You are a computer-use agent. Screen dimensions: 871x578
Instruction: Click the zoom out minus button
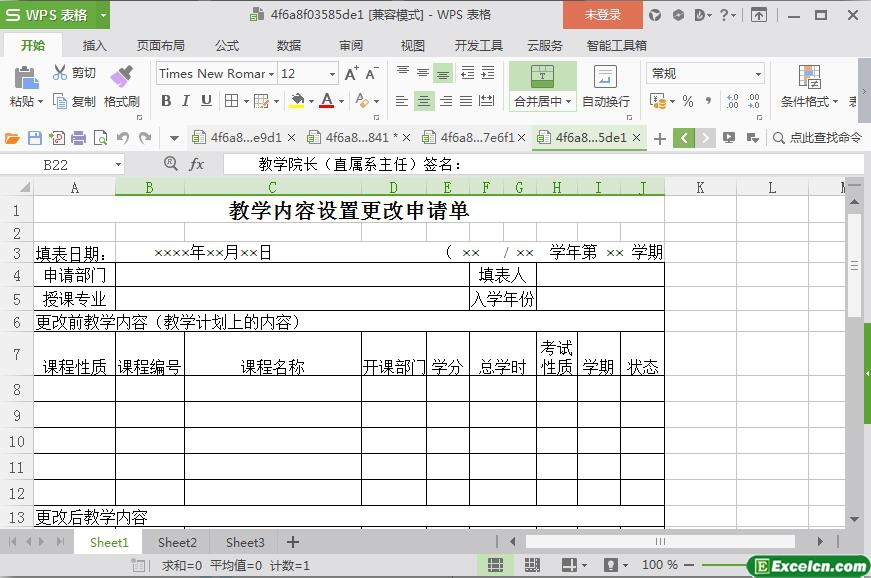coord(689,565)
